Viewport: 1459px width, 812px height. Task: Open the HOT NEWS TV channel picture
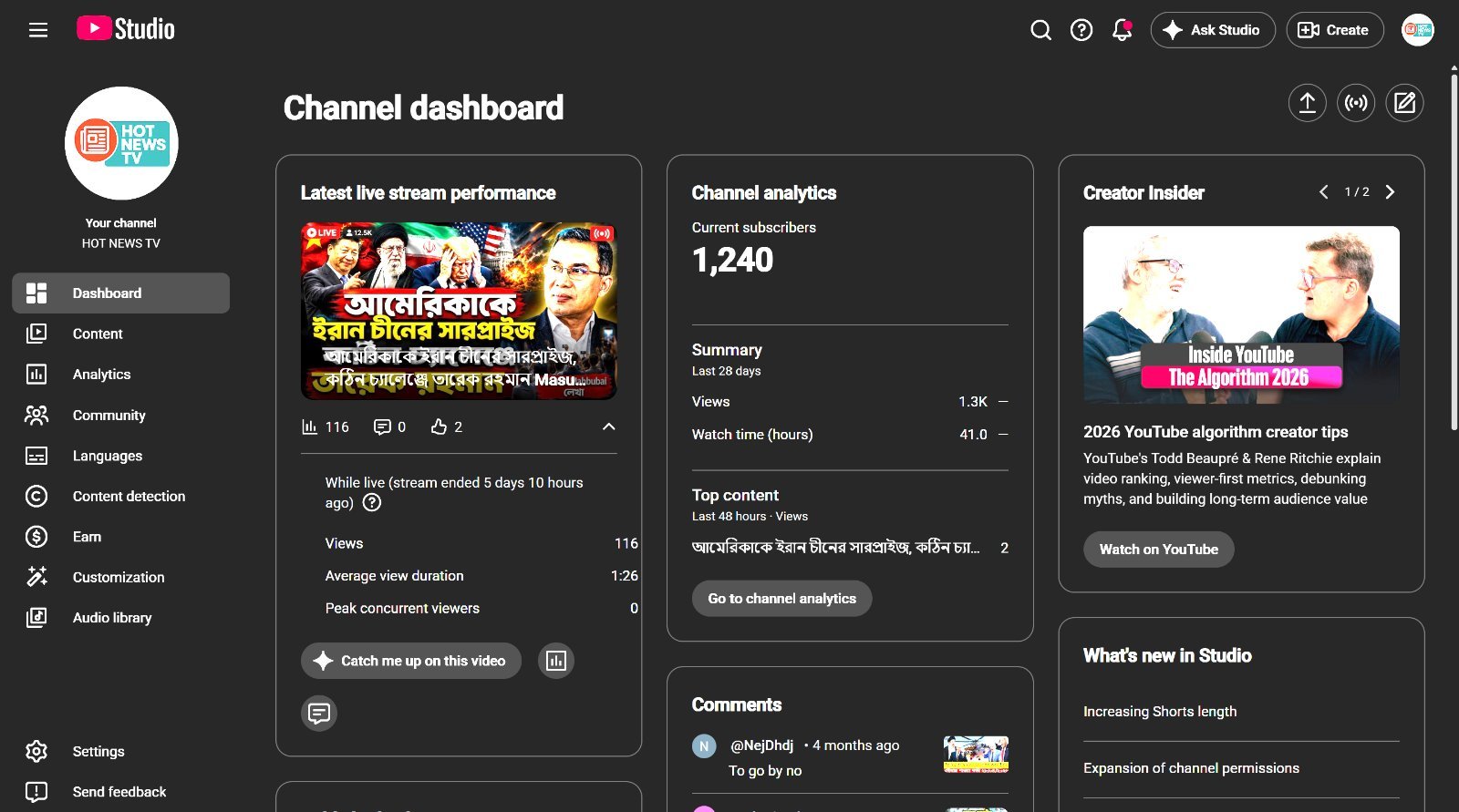click(121, 143)
